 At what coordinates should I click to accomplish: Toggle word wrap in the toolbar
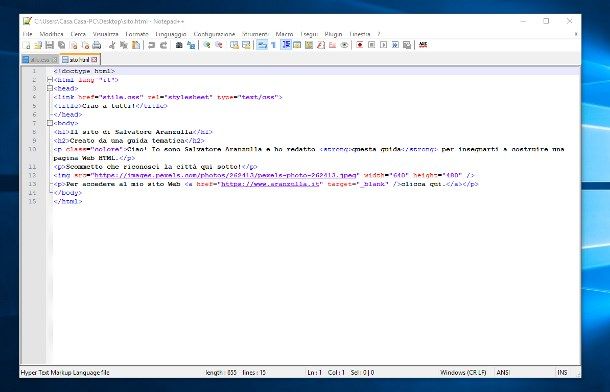(262, 45)
